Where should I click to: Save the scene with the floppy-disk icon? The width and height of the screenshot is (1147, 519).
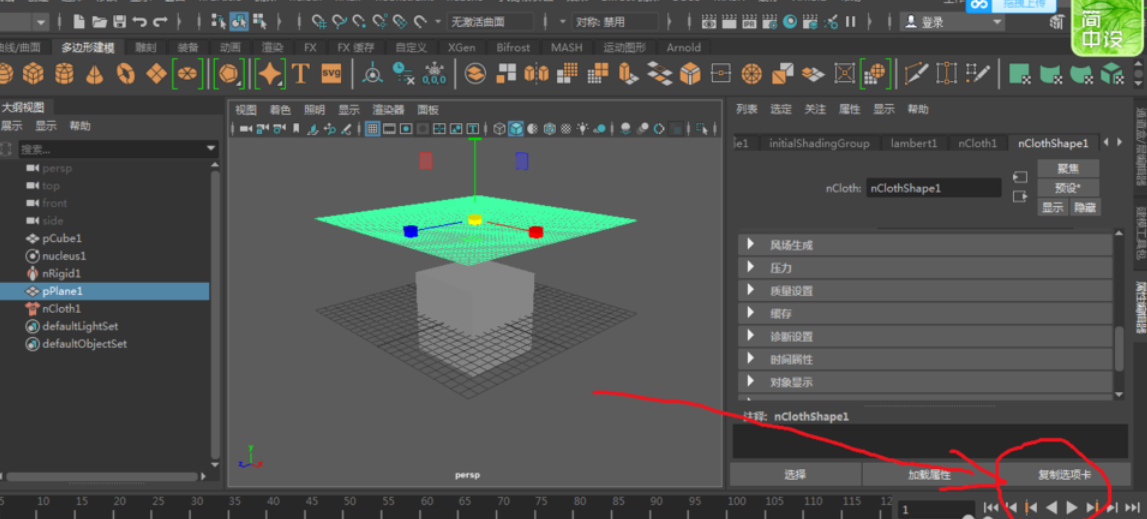pyautogui.click(x=119, y=22)
